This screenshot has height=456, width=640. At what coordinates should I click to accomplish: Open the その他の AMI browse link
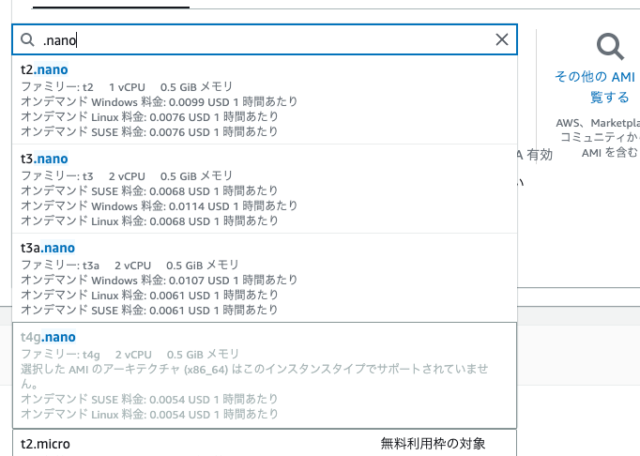click(595, 87)
